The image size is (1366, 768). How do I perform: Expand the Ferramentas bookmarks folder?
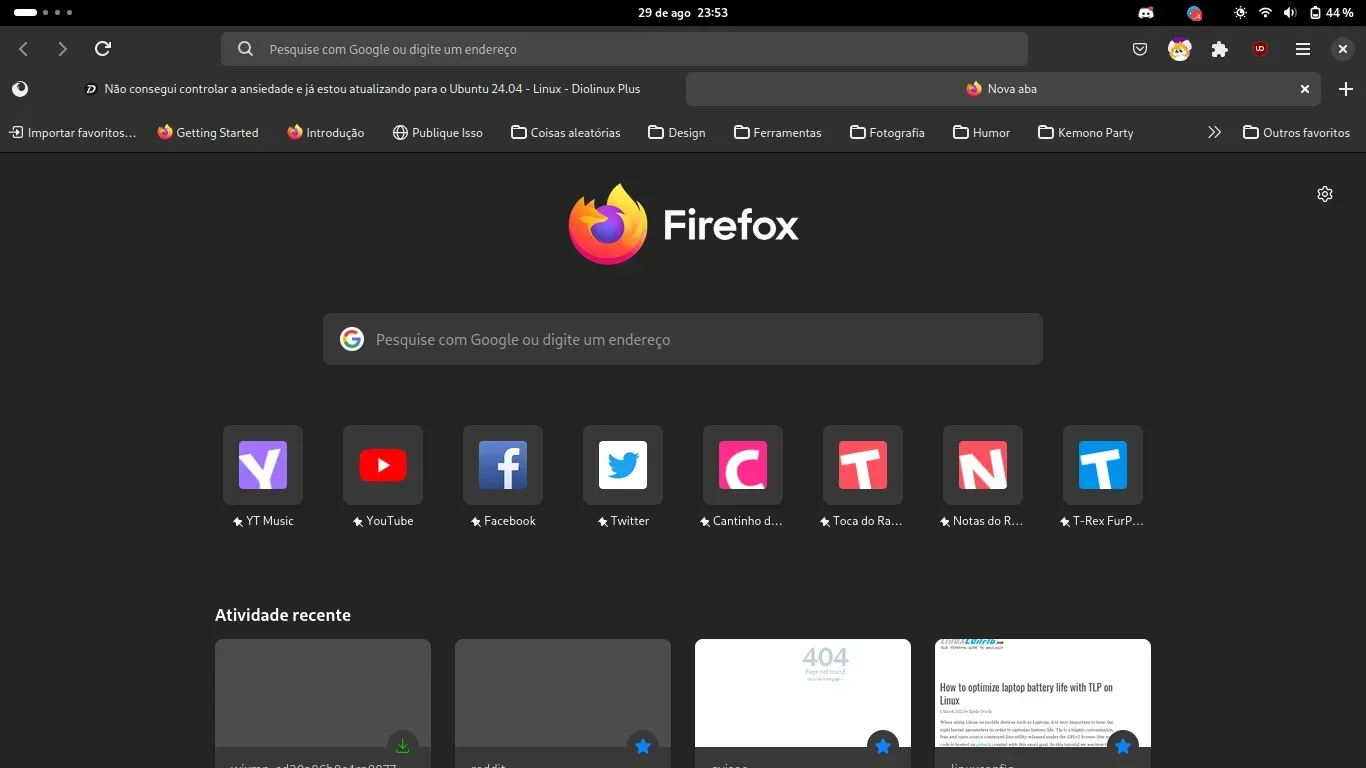tap(777, 132)
